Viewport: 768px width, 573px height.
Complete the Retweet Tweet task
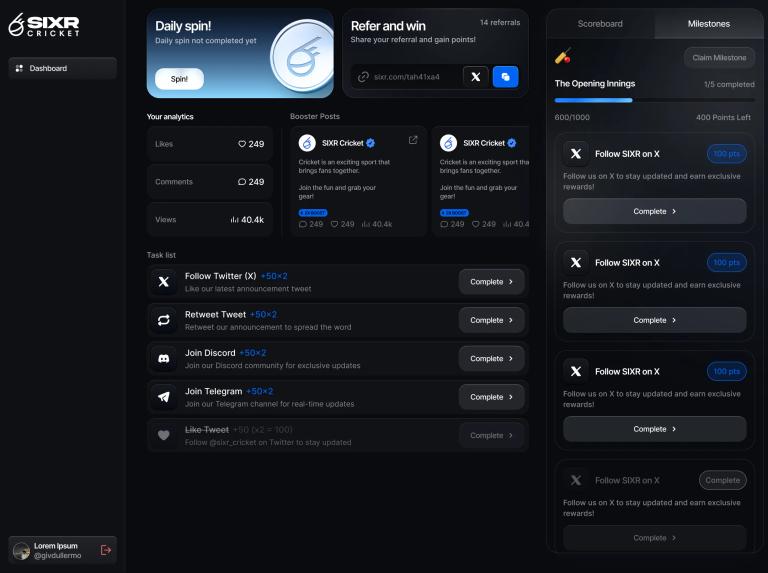click(491, 320)
